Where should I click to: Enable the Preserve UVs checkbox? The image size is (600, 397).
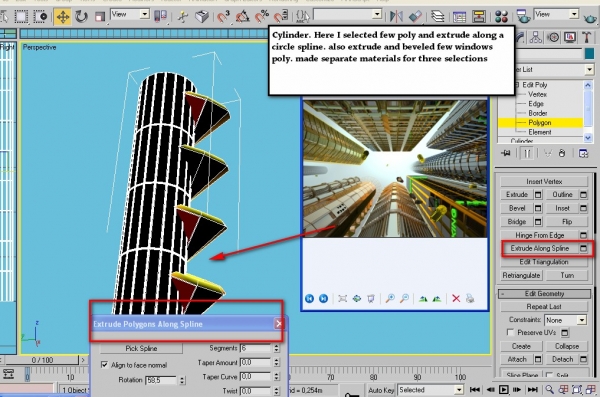(x=510, y=332)
